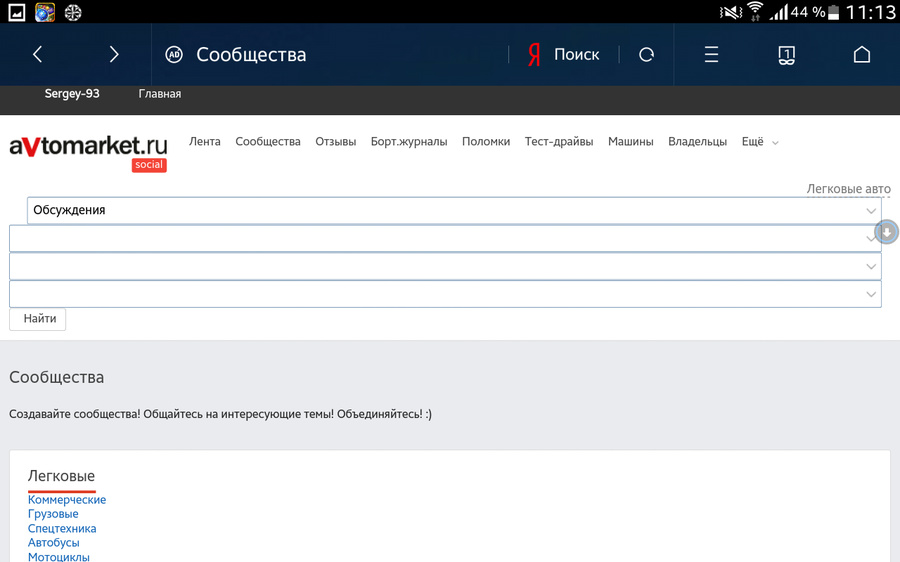Tap the Сообщества page title in address bar
This screenshot has width=900, height=562.
(251, 55)
